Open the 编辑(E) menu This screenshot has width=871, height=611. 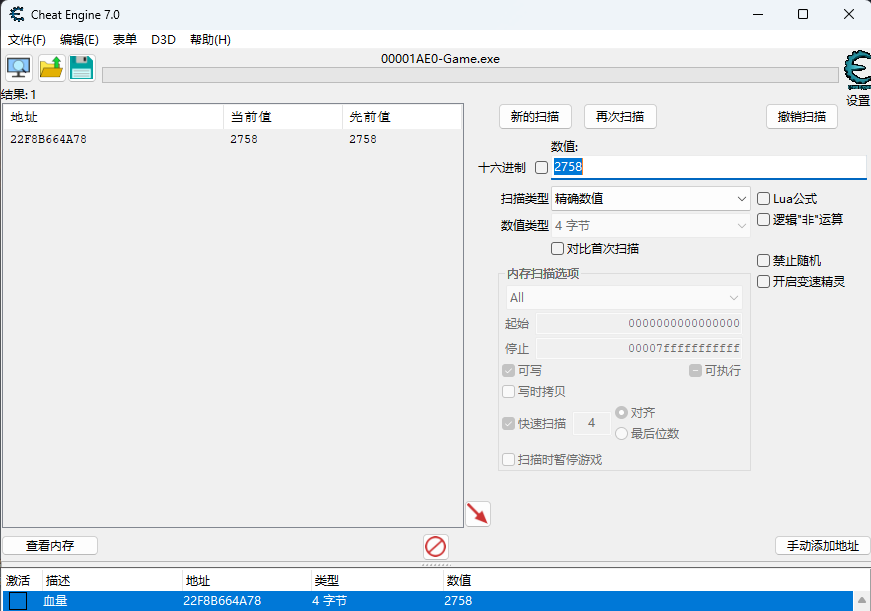coord(79,39)
